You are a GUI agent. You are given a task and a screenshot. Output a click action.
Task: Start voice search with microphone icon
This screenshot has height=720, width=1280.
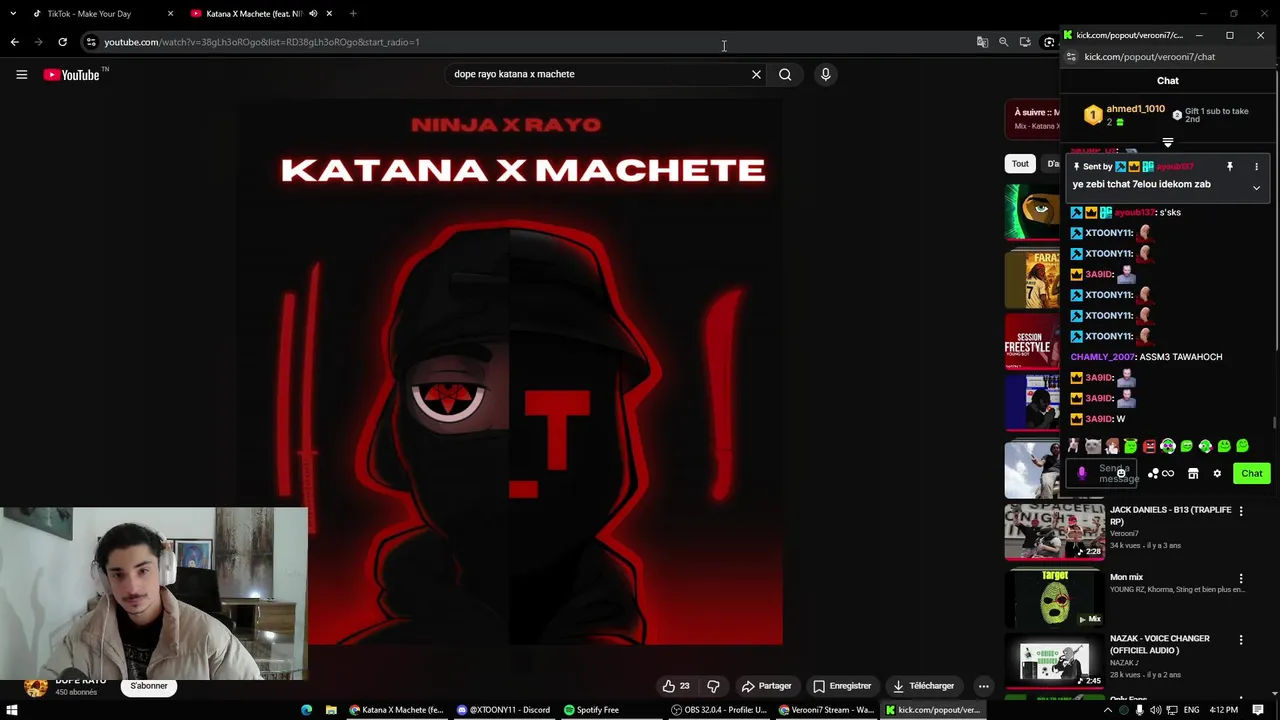825,74
